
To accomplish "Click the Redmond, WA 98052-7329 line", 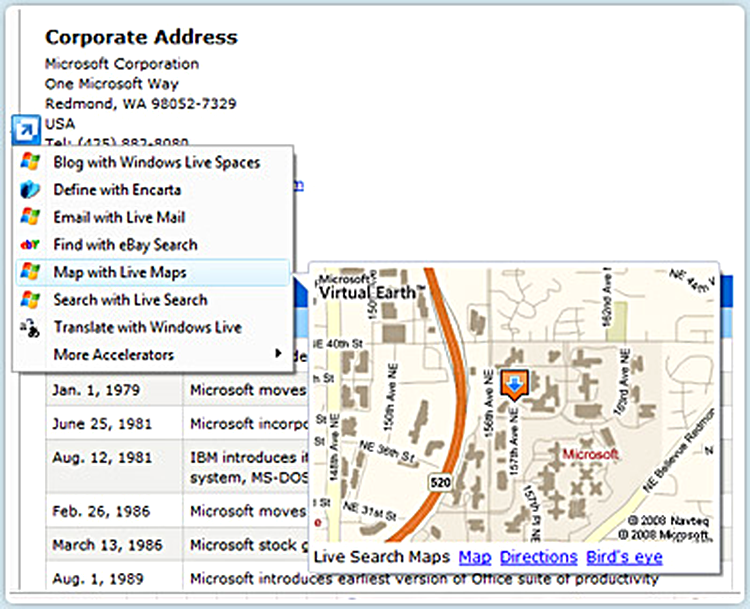I will pos(141,104).
